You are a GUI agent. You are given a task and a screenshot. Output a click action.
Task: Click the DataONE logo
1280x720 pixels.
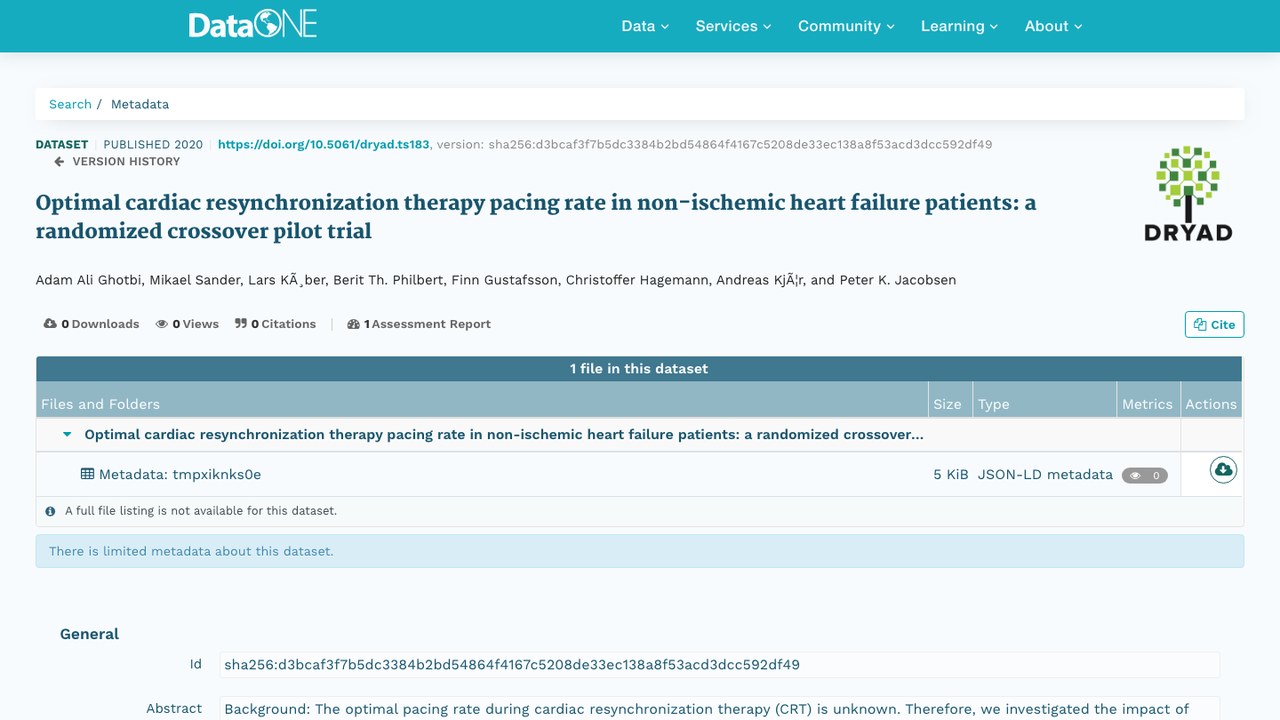click(x=253, y=25)
